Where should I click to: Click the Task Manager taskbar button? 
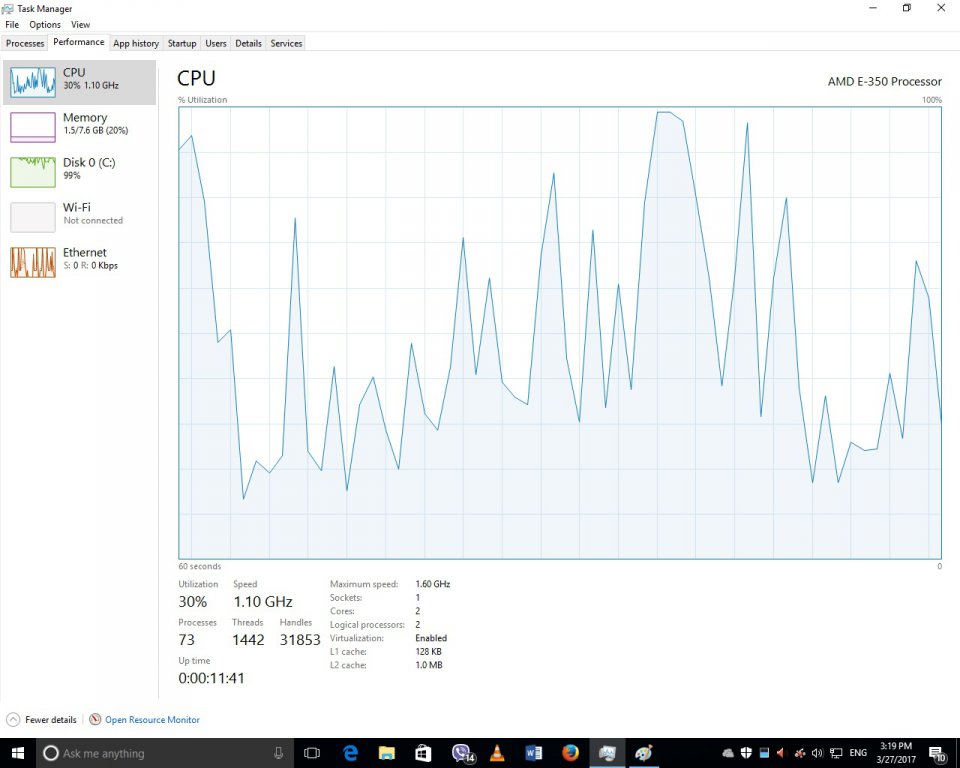(x=607, y=753)
